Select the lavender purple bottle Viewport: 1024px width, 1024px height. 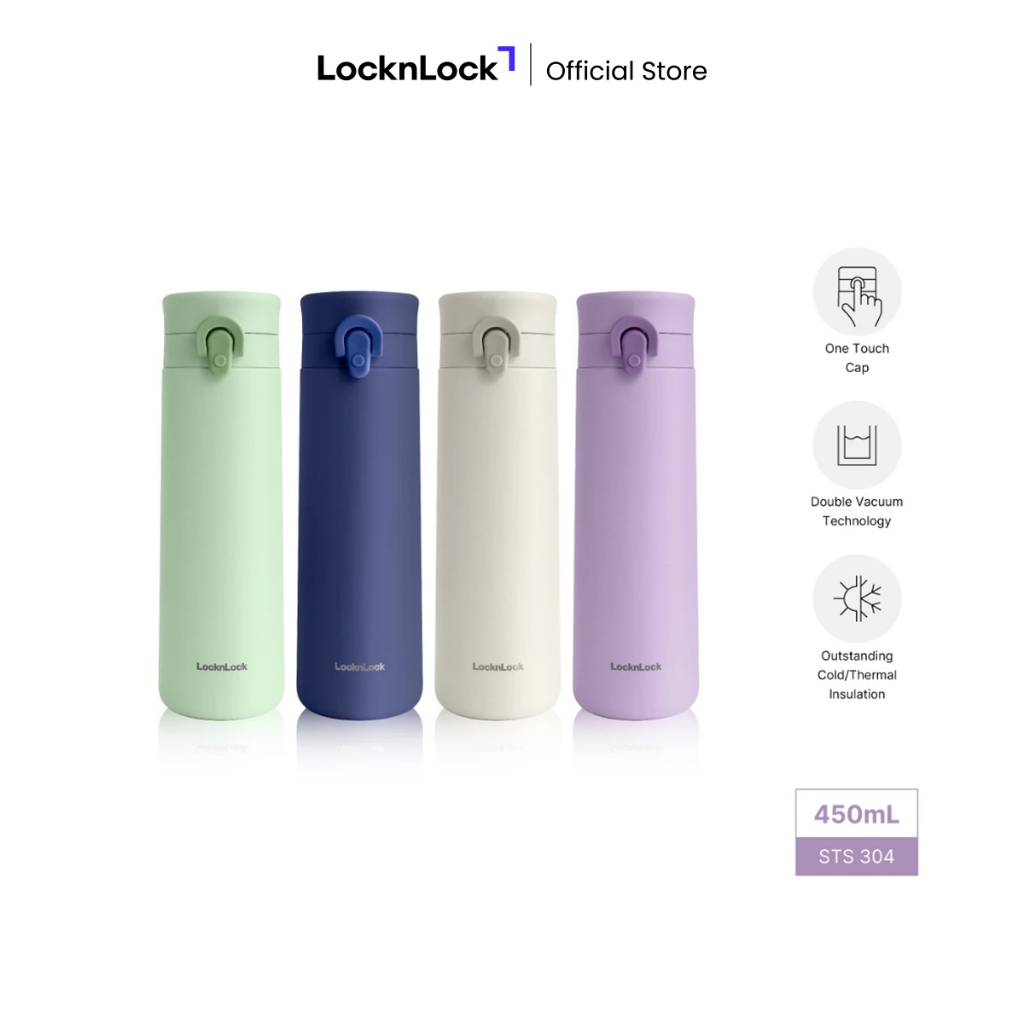click(x=635, y=506)
